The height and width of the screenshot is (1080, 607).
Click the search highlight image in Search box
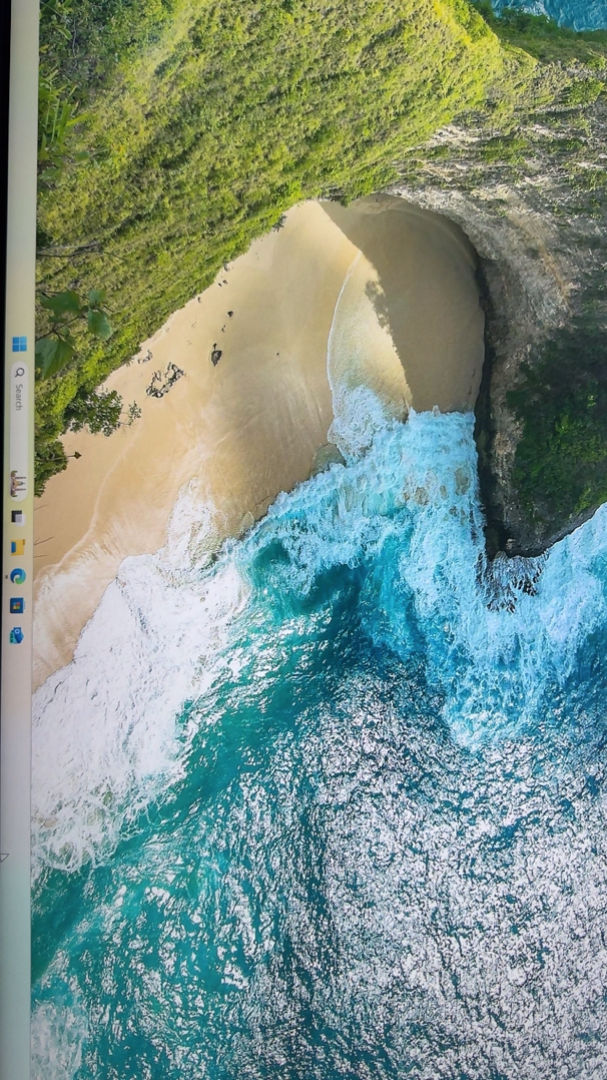click(x=19, y=484)
